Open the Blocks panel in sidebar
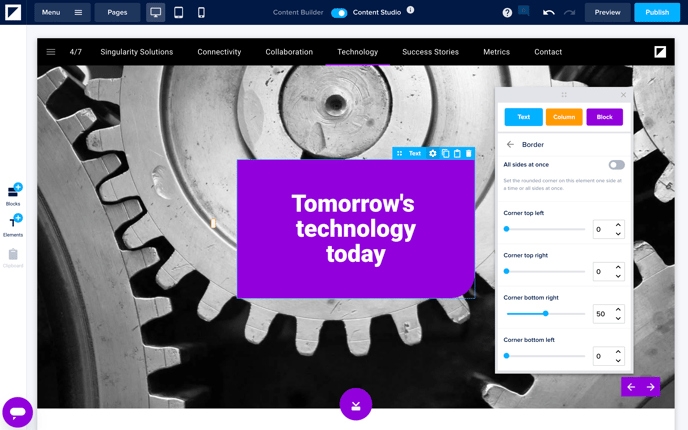 pyautogui.click(x=13, y=193)
